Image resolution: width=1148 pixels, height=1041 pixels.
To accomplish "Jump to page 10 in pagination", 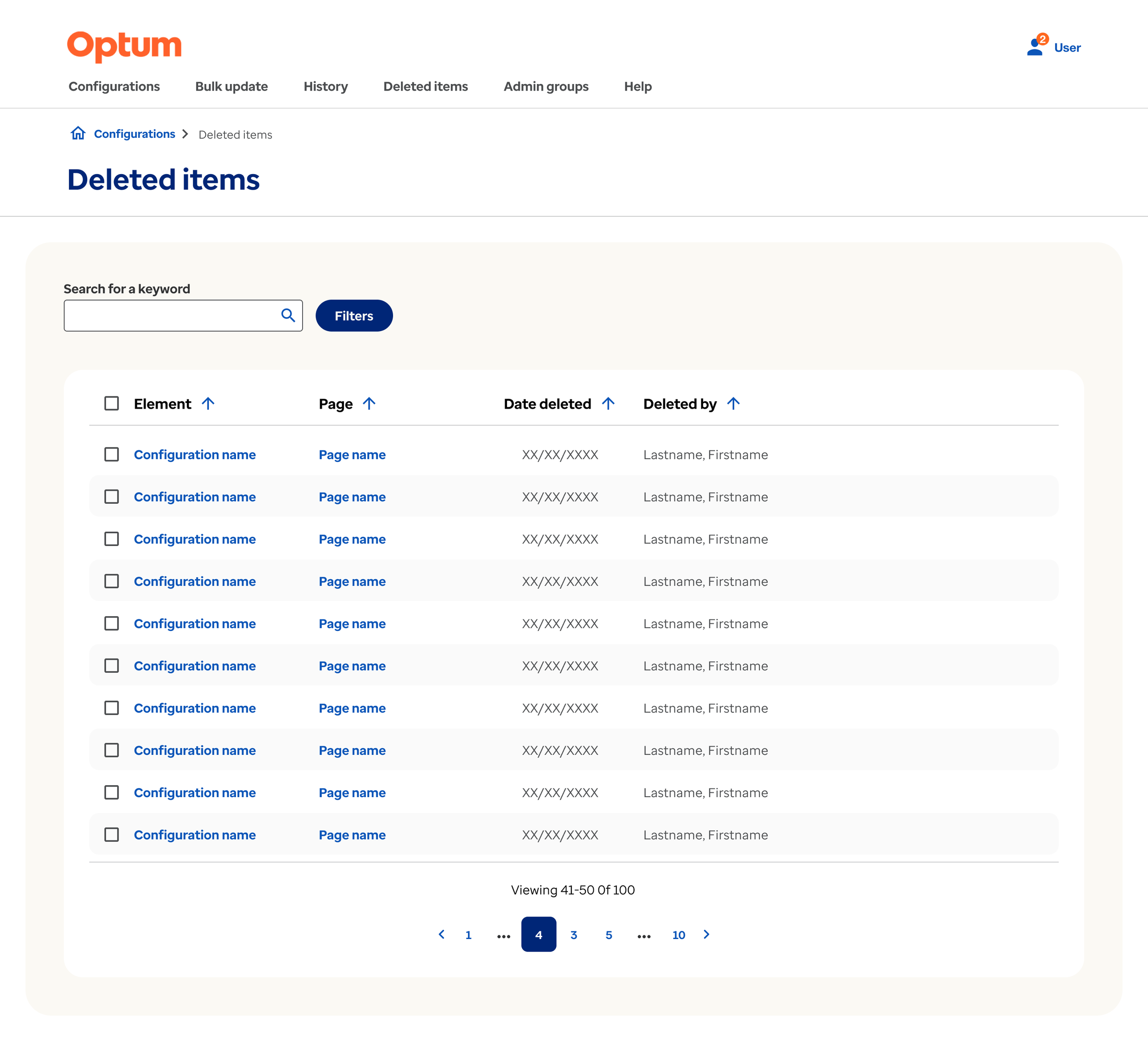I will (x=678, y=935).
